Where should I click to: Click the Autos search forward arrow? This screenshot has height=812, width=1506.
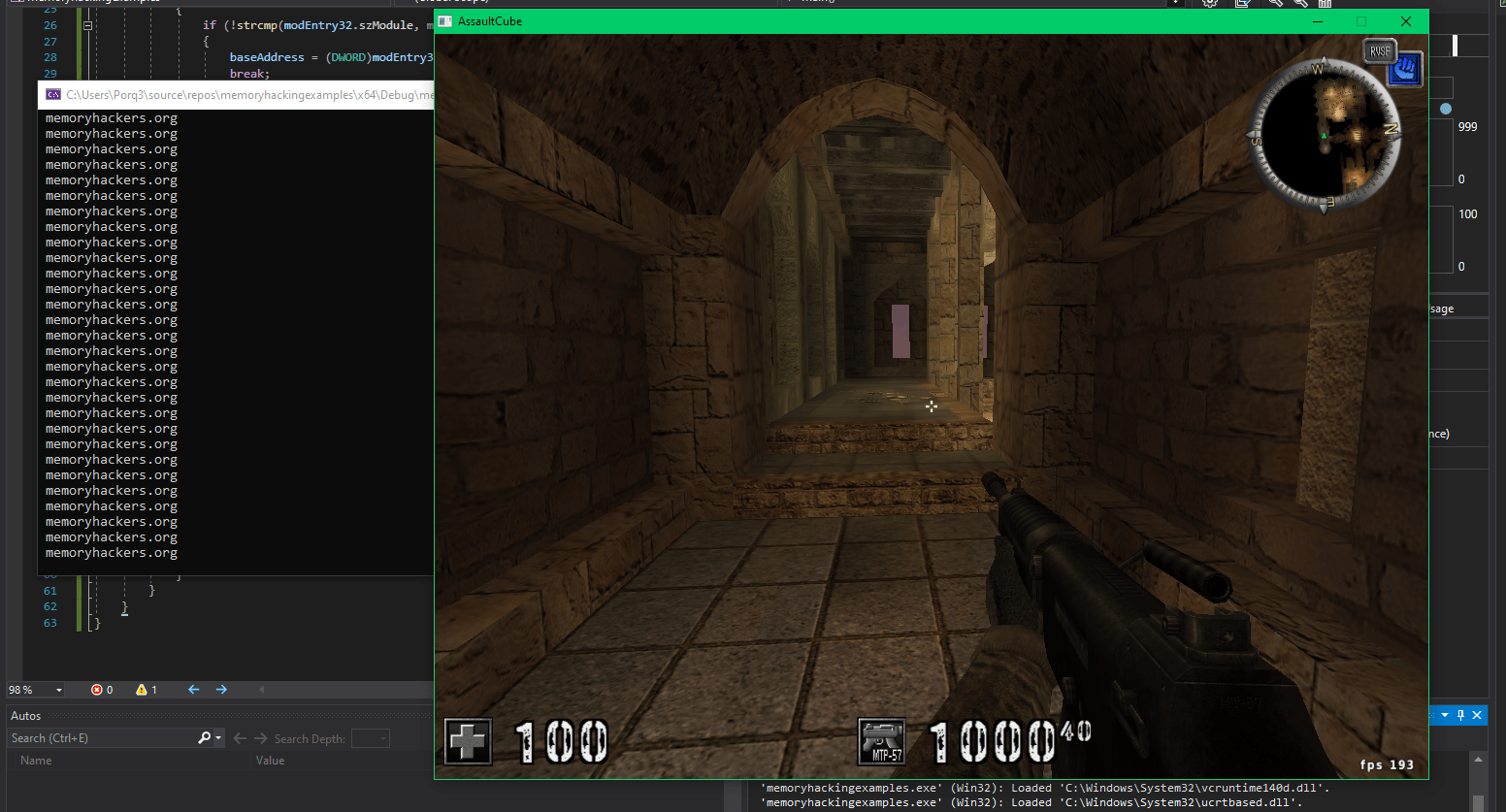coord(260,738)
